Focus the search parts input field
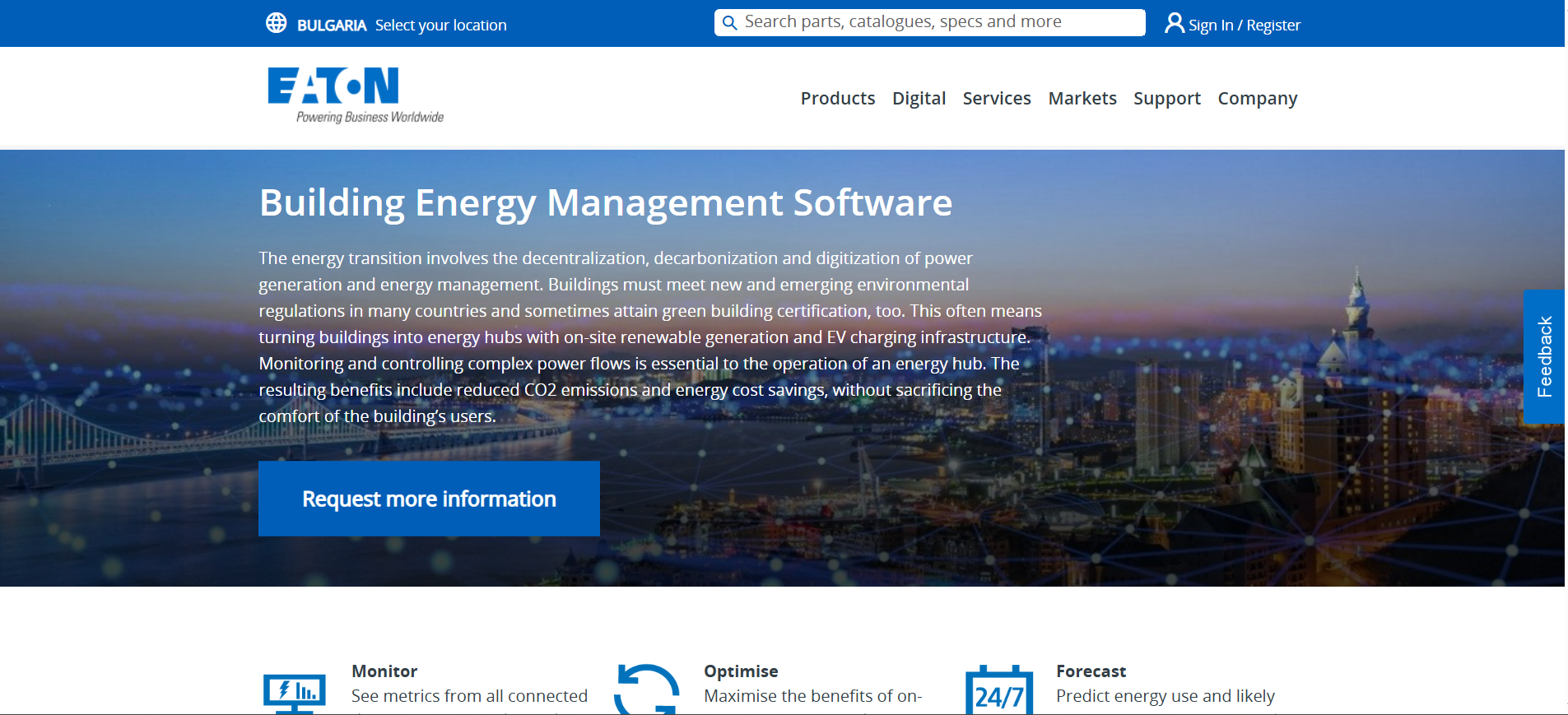 click(930, 22)
